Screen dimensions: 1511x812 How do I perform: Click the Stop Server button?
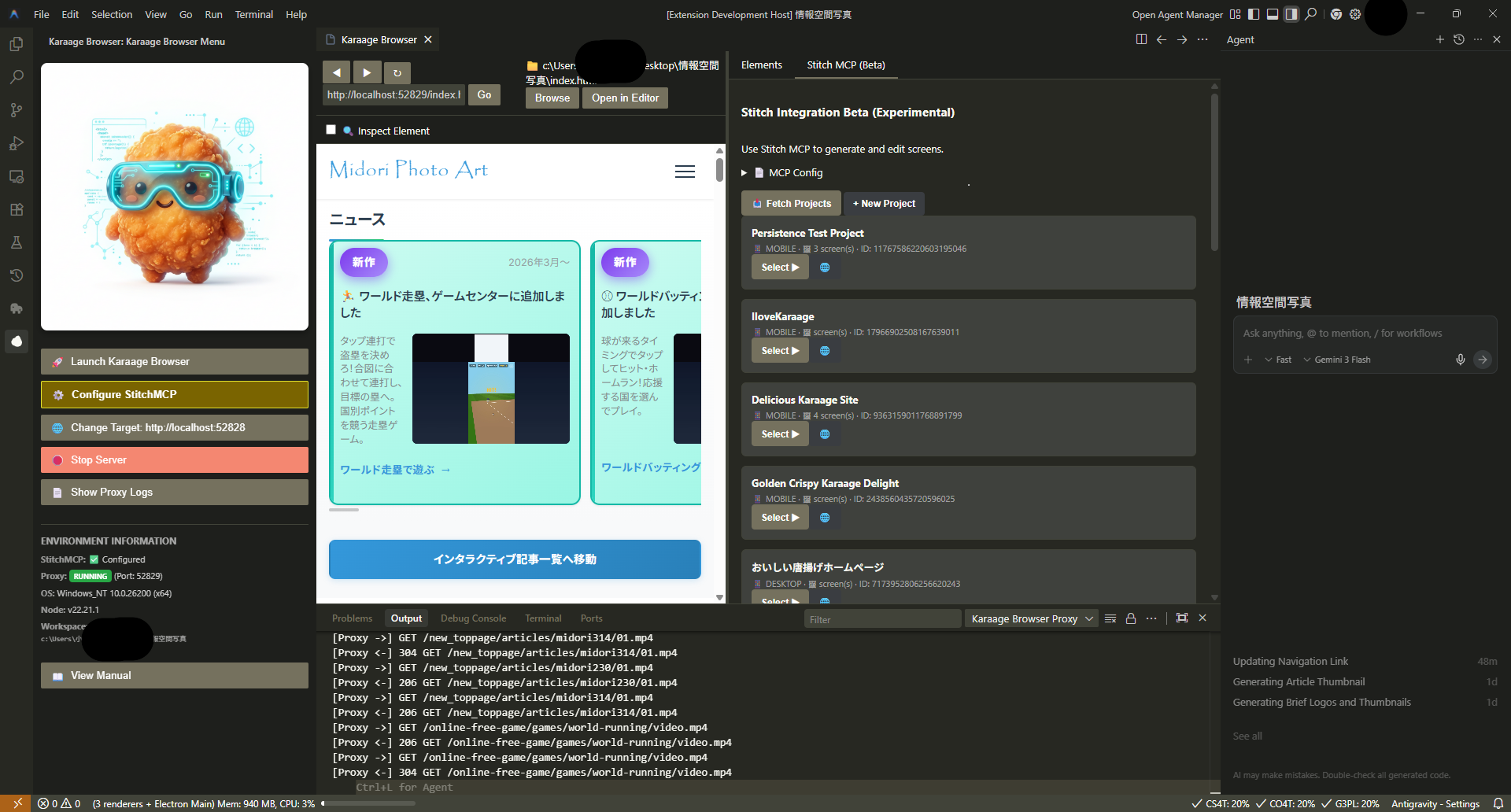(x=175, y=460)
